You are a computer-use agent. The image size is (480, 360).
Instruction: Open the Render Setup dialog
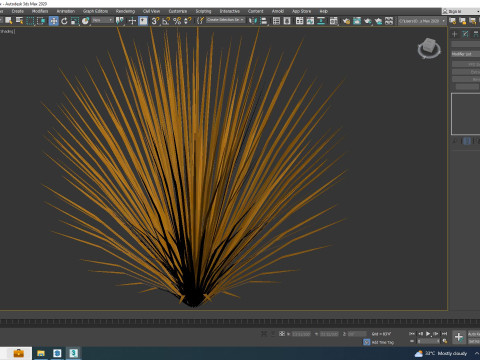coord(346,21)
